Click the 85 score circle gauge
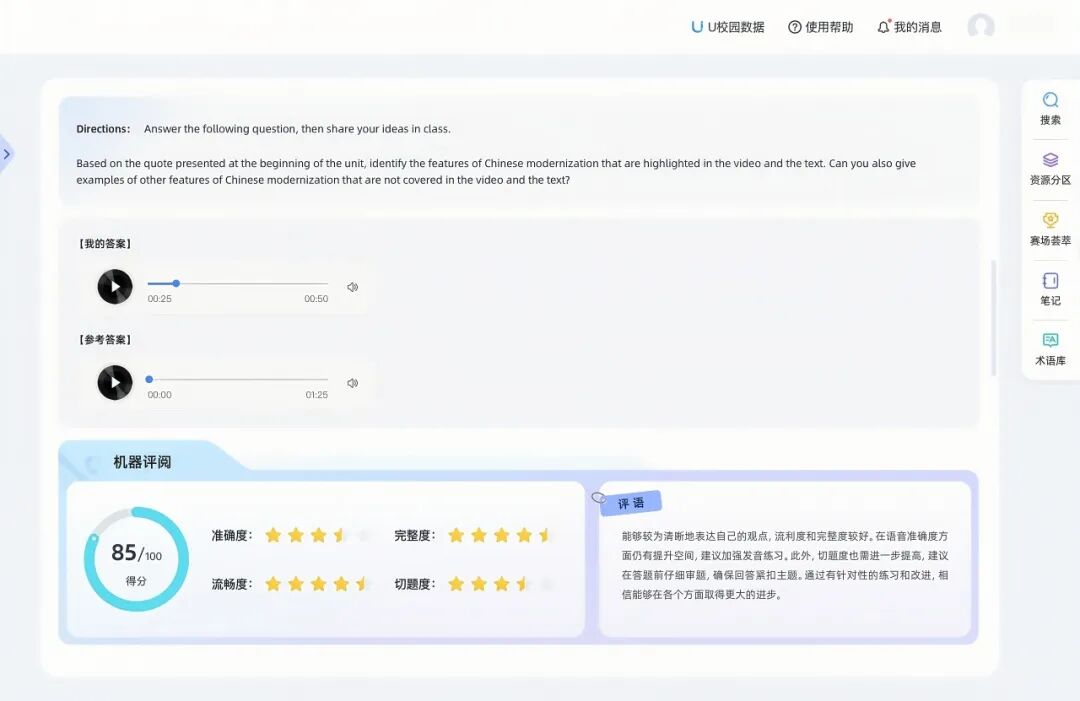Viewport: 1080px width, 701px height. [x=136, y=559]
